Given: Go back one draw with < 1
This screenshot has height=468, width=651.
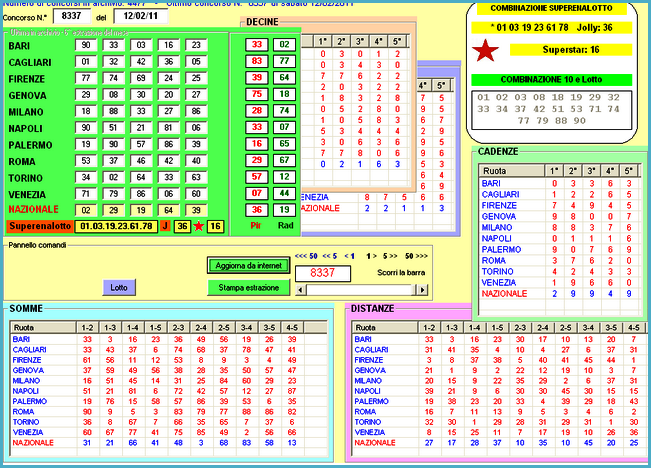Looking at the screenshot, I should click(x=350, y=256).
